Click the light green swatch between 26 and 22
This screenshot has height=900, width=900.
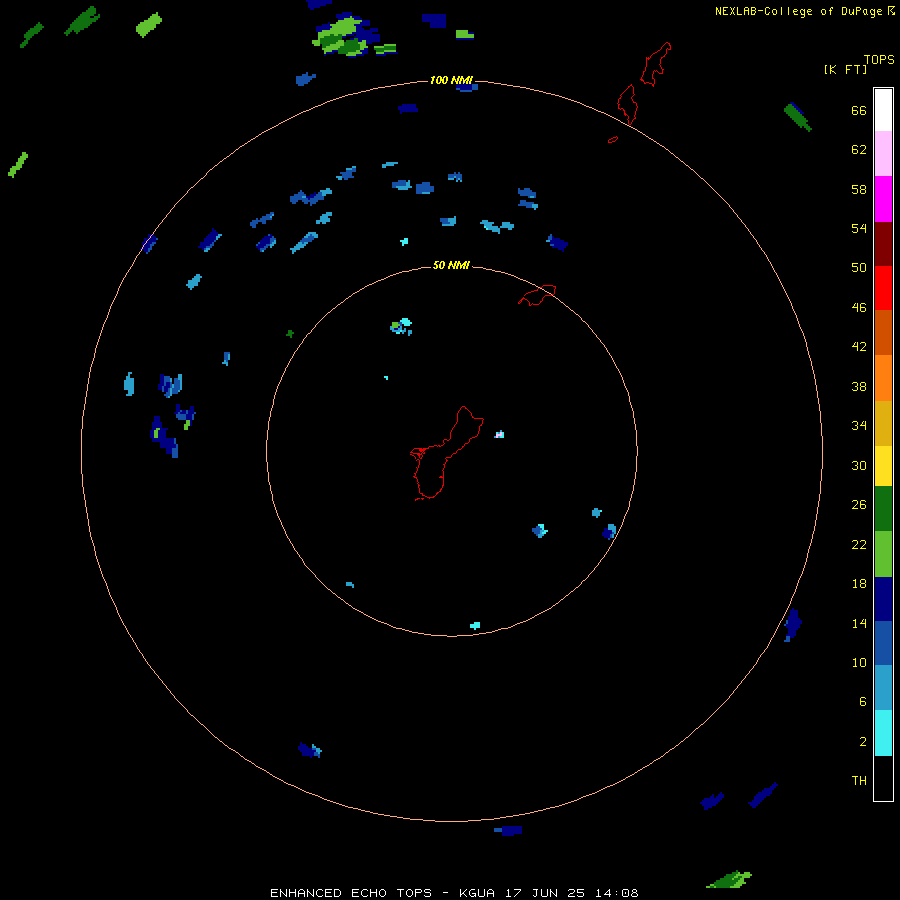click(883, 554)
